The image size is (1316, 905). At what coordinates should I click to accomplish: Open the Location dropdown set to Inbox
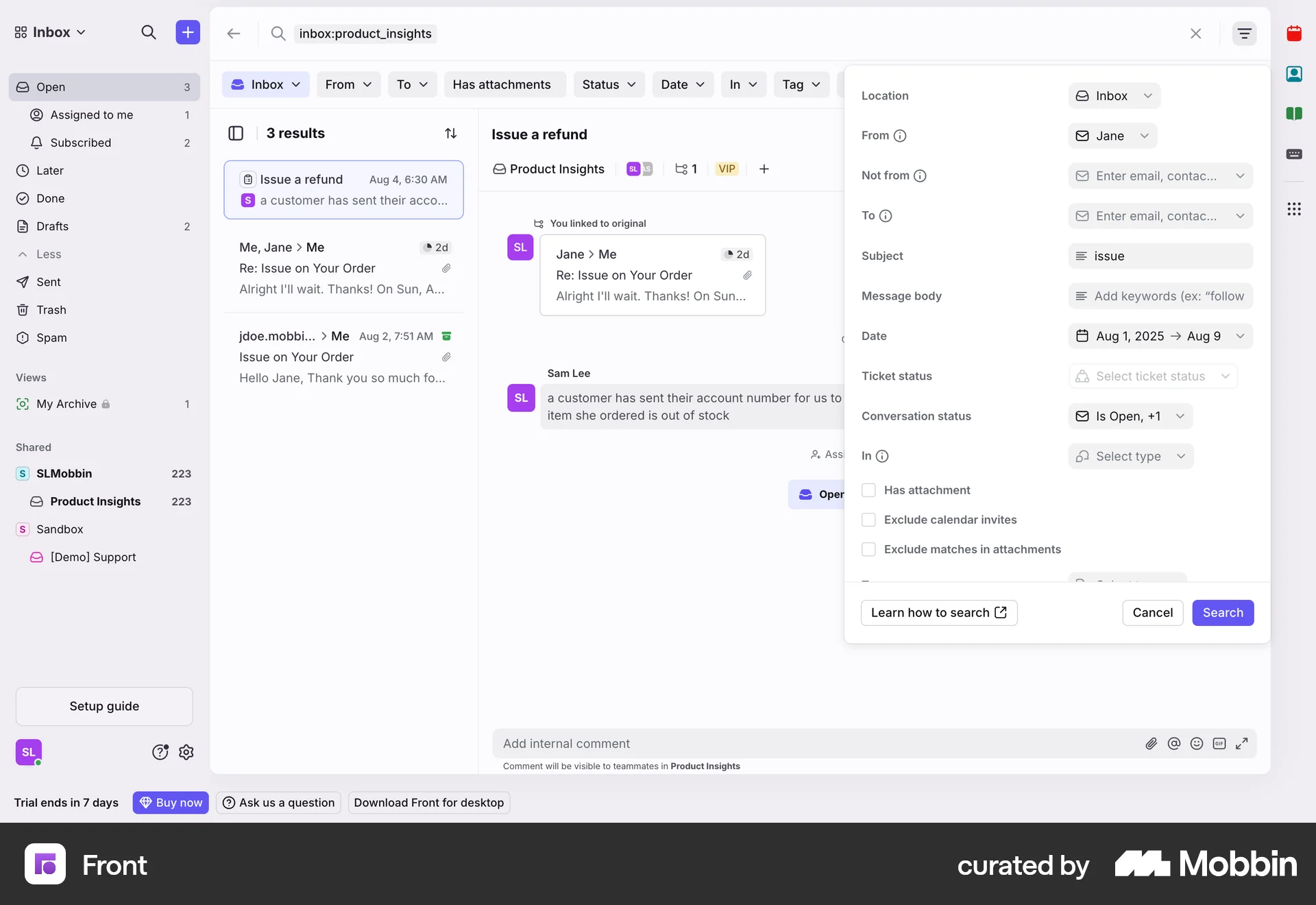pos(1113,96)
